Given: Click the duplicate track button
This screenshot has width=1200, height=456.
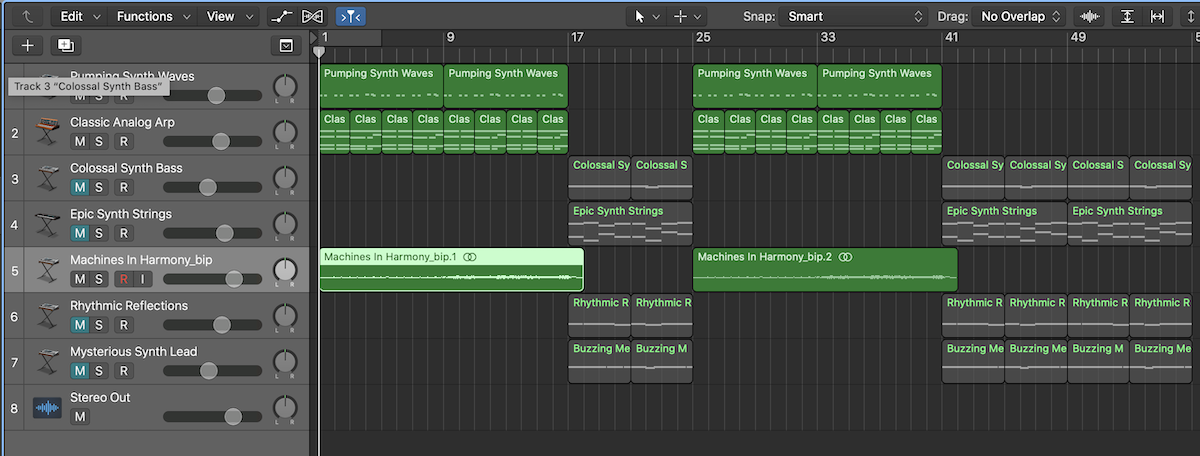Looking at the screenshot, I should click(x=66, y=45).
